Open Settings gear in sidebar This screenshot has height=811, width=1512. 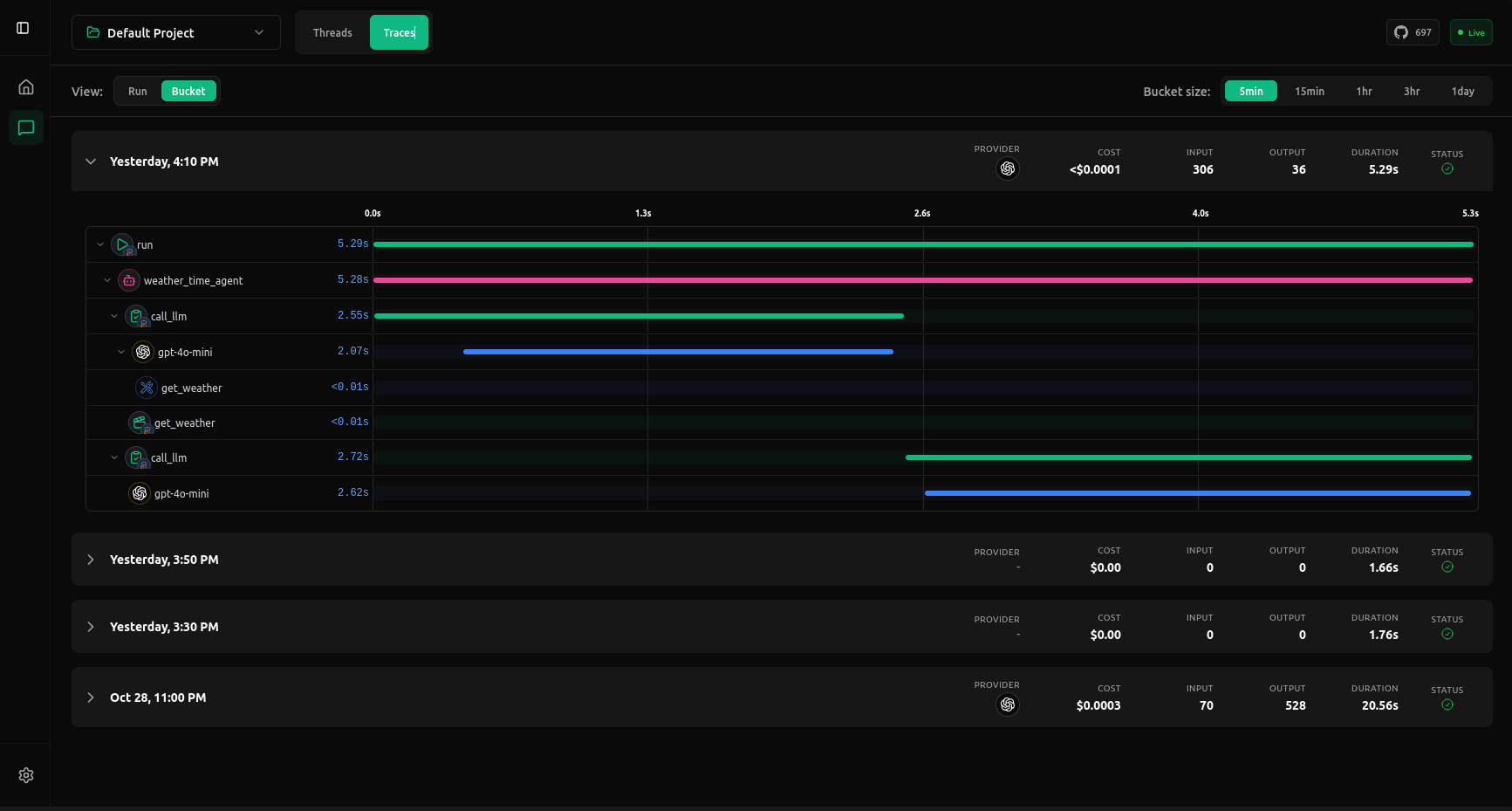click(x=26, y=775)
